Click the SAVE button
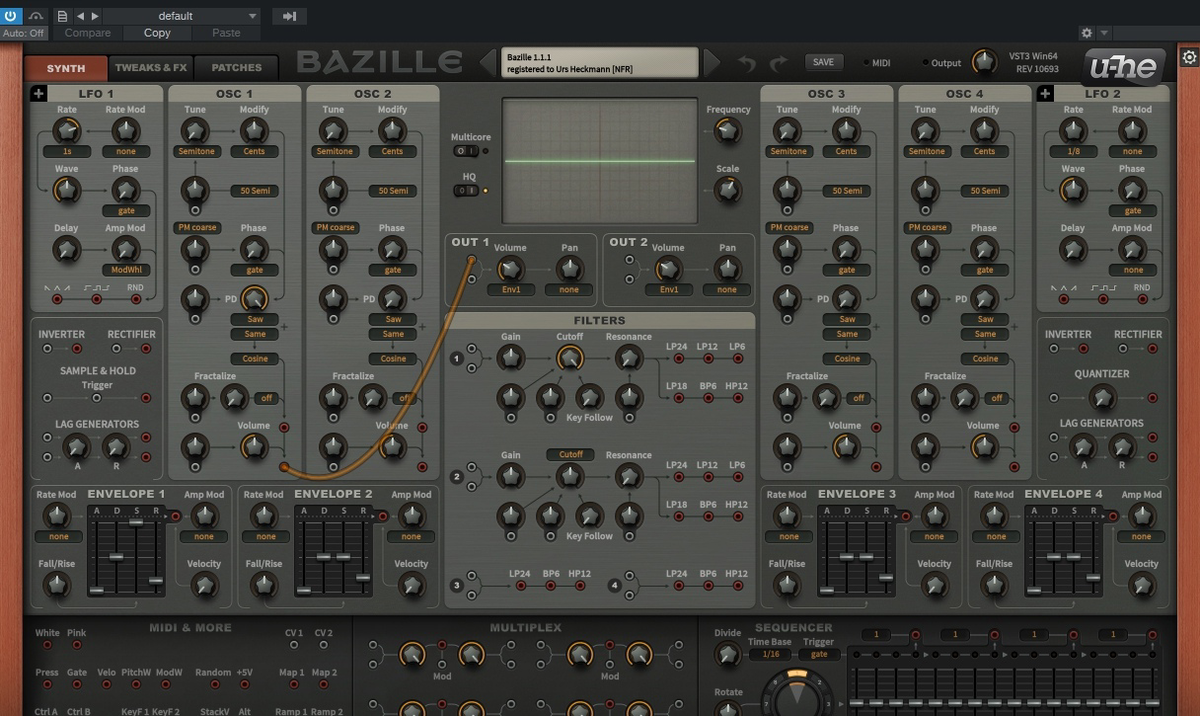This screenshot has height=716, width=1200. (x=823, y=62)
